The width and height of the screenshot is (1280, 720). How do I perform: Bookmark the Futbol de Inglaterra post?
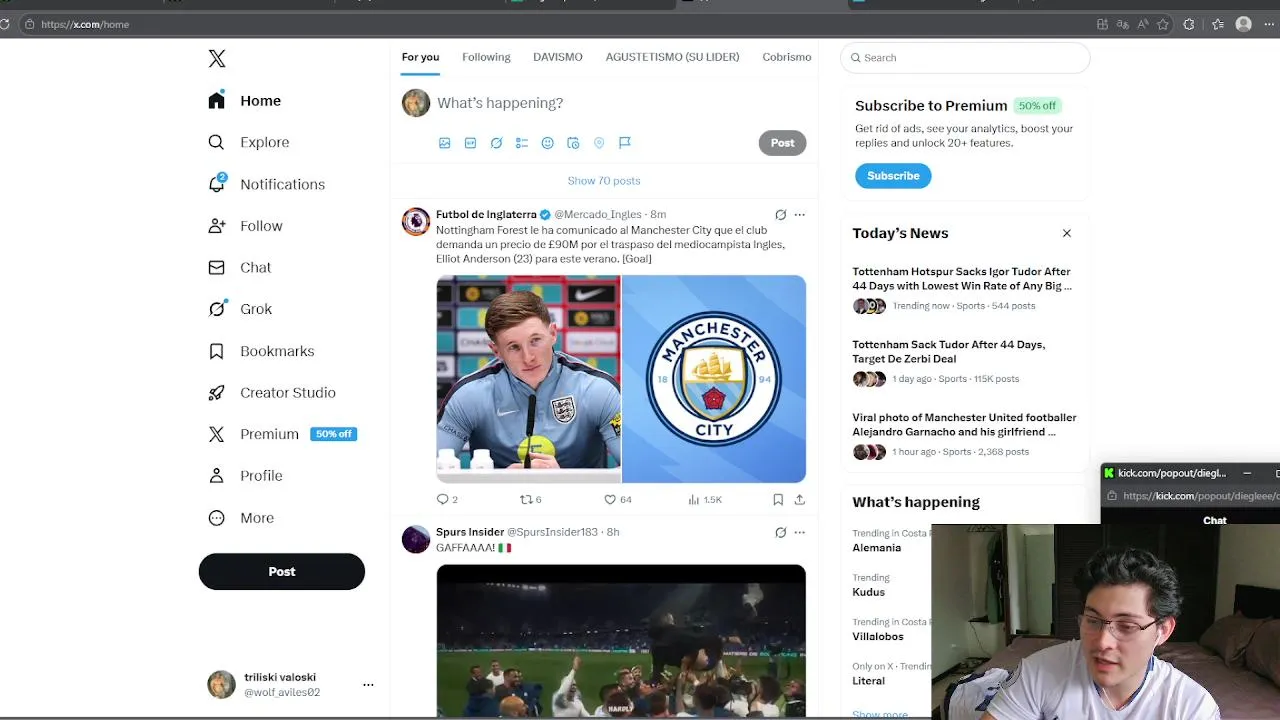coord(778,500)
